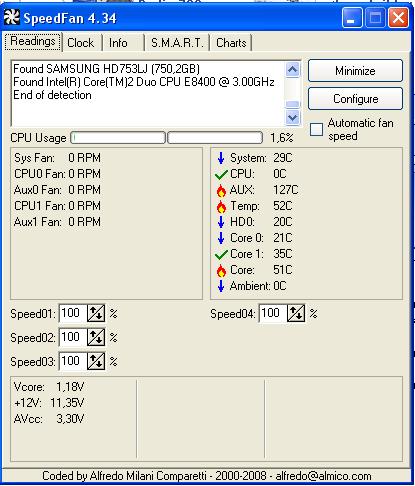Viewport: 415px width, 486px height.
Task: Click the alfredo@almico.com text in footer
Action: point(323,476)
